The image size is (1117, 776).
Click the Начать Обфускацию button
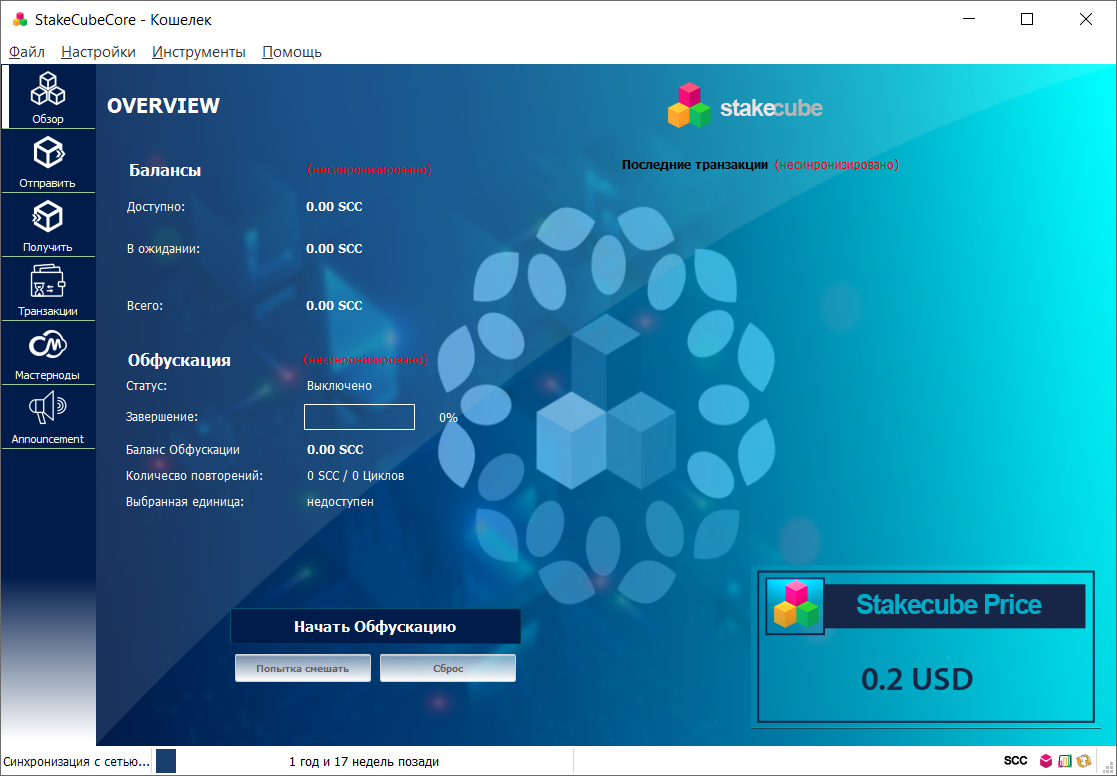(x=375, y=626)
